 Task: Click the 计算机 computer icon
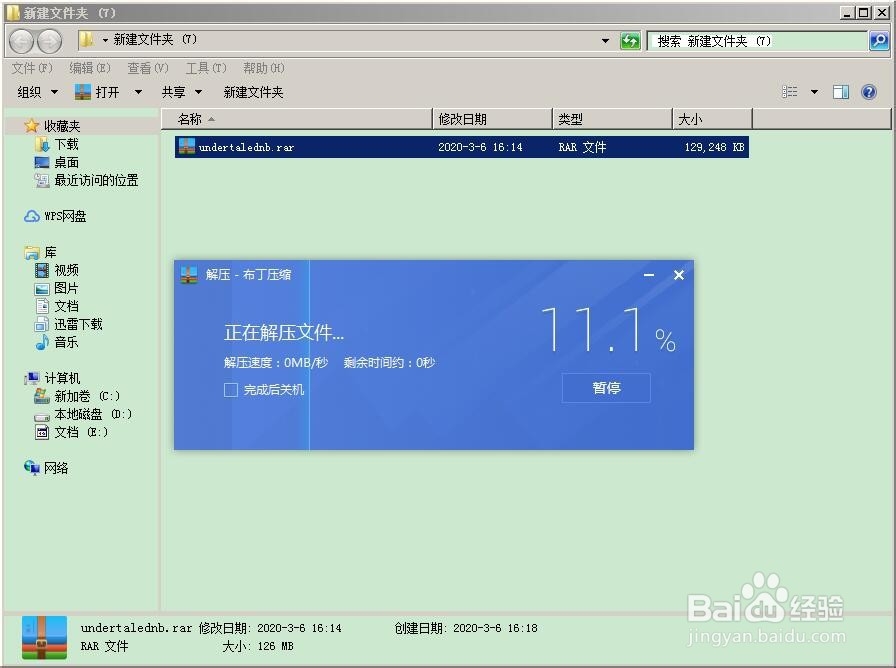pos(32,378)
